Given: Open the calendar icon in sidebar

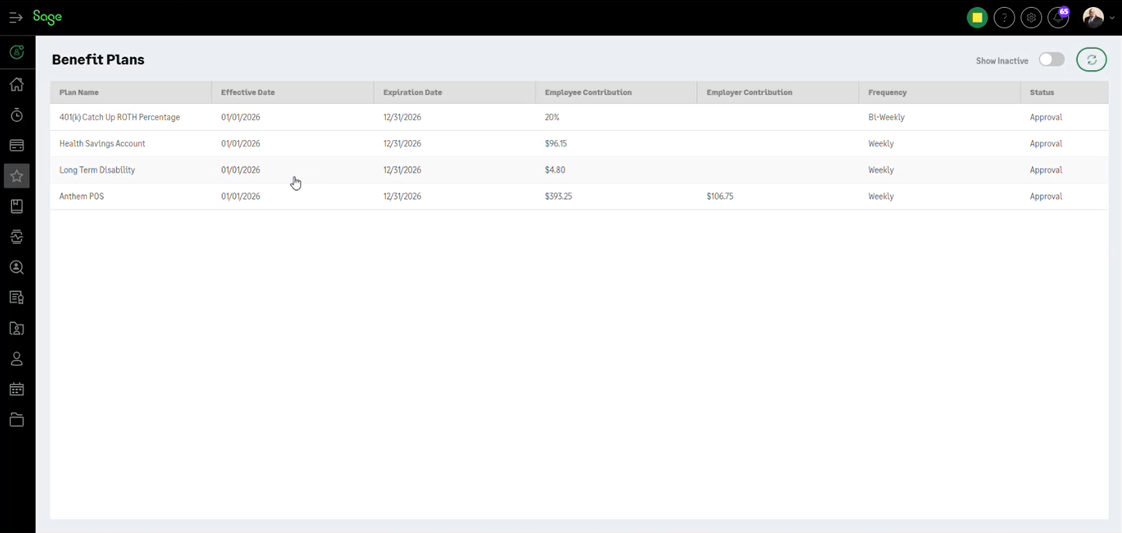Looking at the screenshot, I should point(17,389).
